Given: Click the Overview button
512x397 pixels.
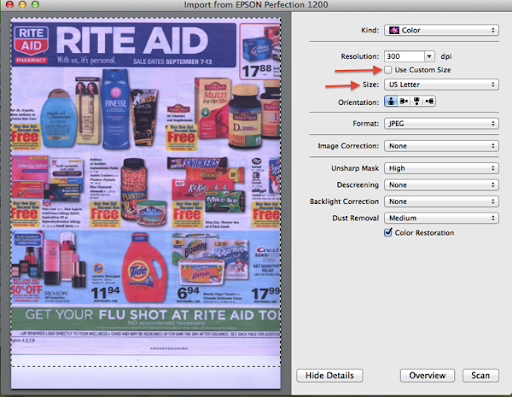Looking at the screenshot, I should pyautogui.click(x=427, y=376).
